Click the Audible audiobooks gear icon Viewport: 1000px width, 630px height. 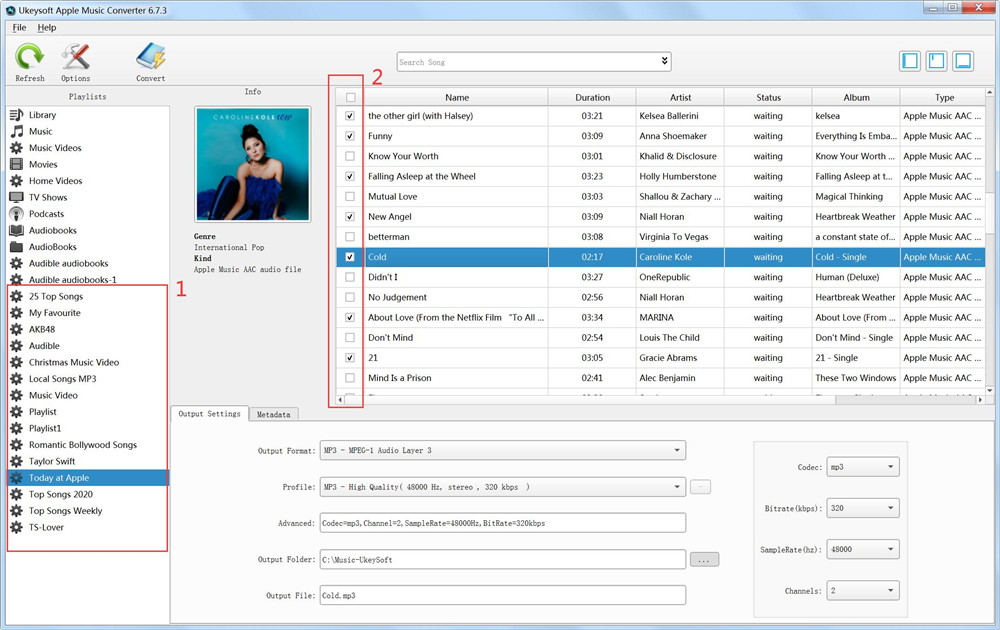[x=17, y=263]
